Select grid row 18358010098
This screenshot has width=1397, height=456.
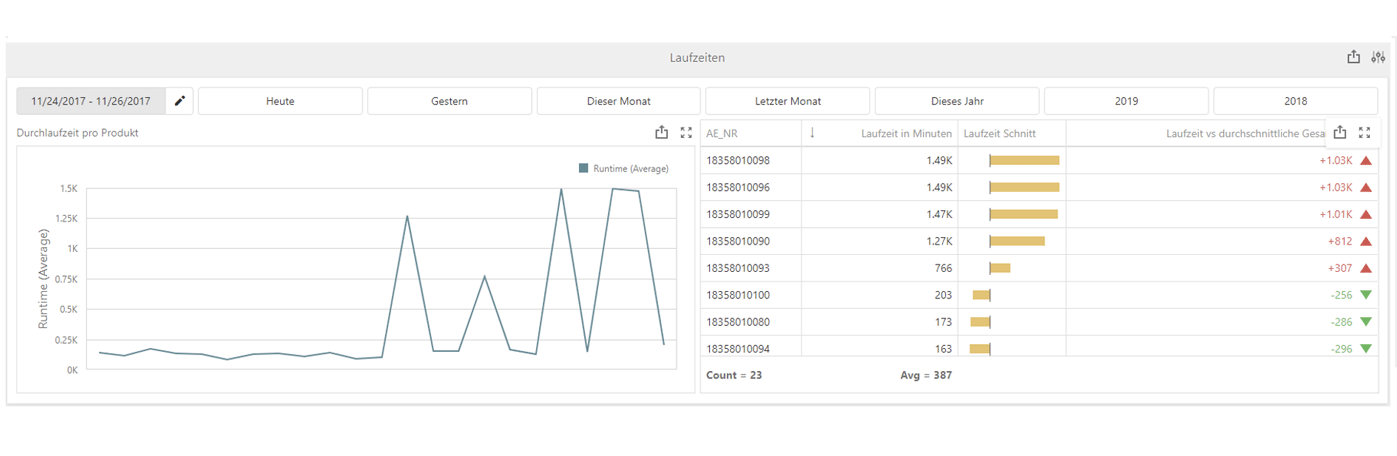tap(739, 160)
